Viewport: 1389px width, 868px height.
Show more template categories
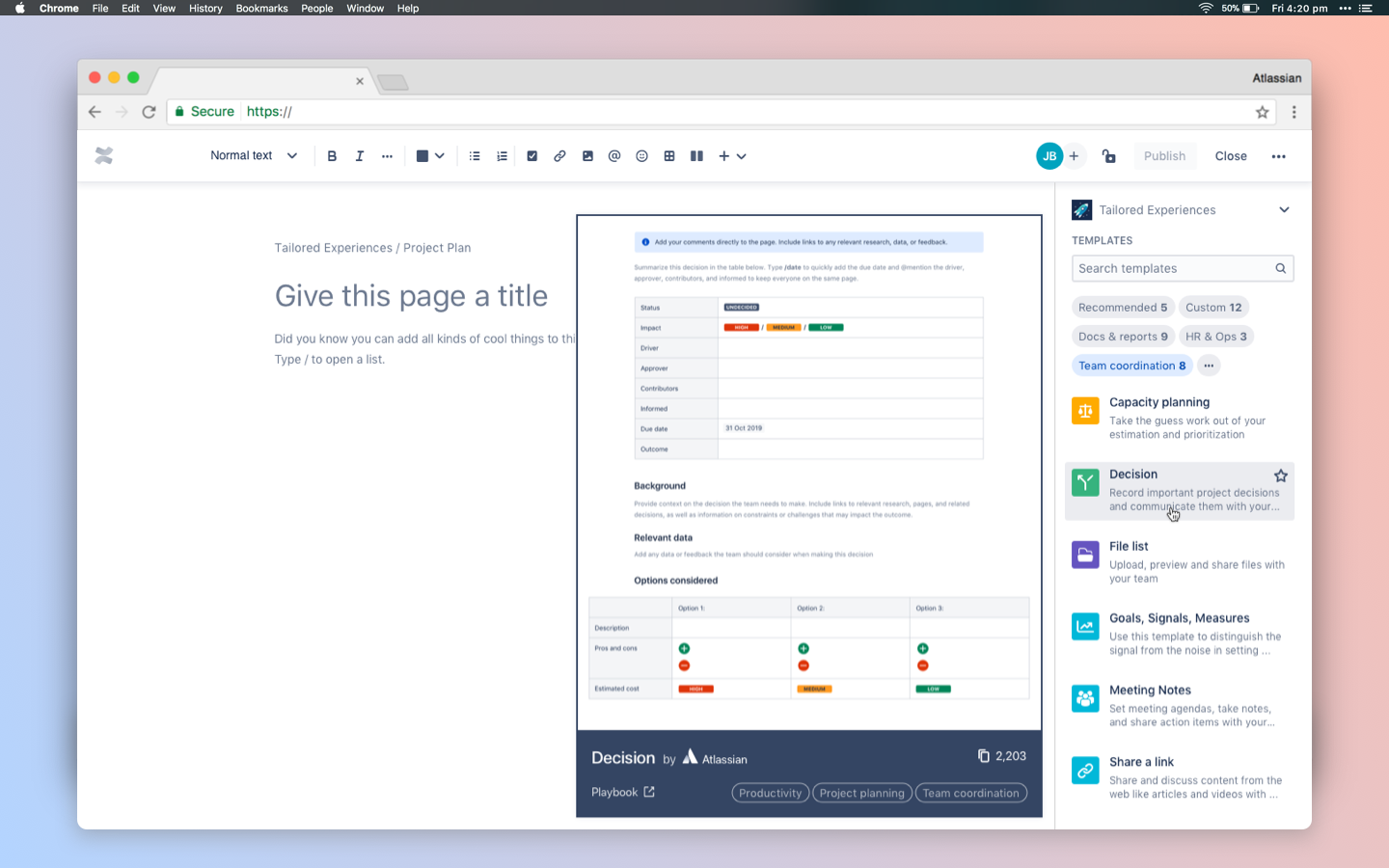coord(1209,366)
